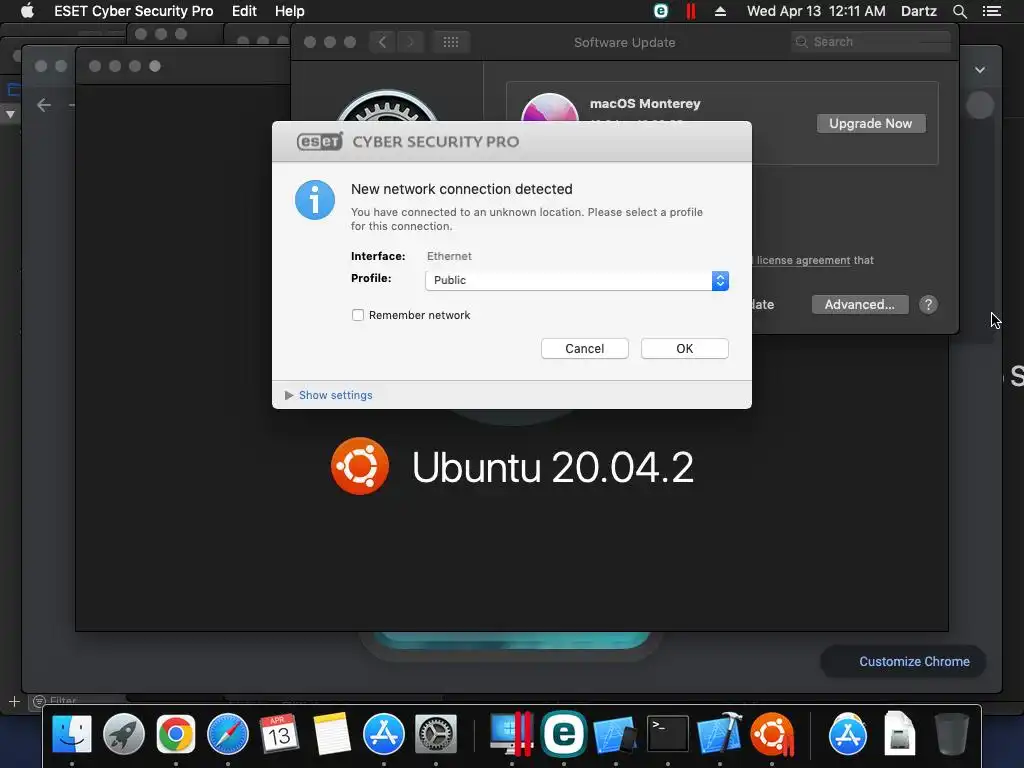
Task: Open App Store icon right of divider
Action: 848,734
